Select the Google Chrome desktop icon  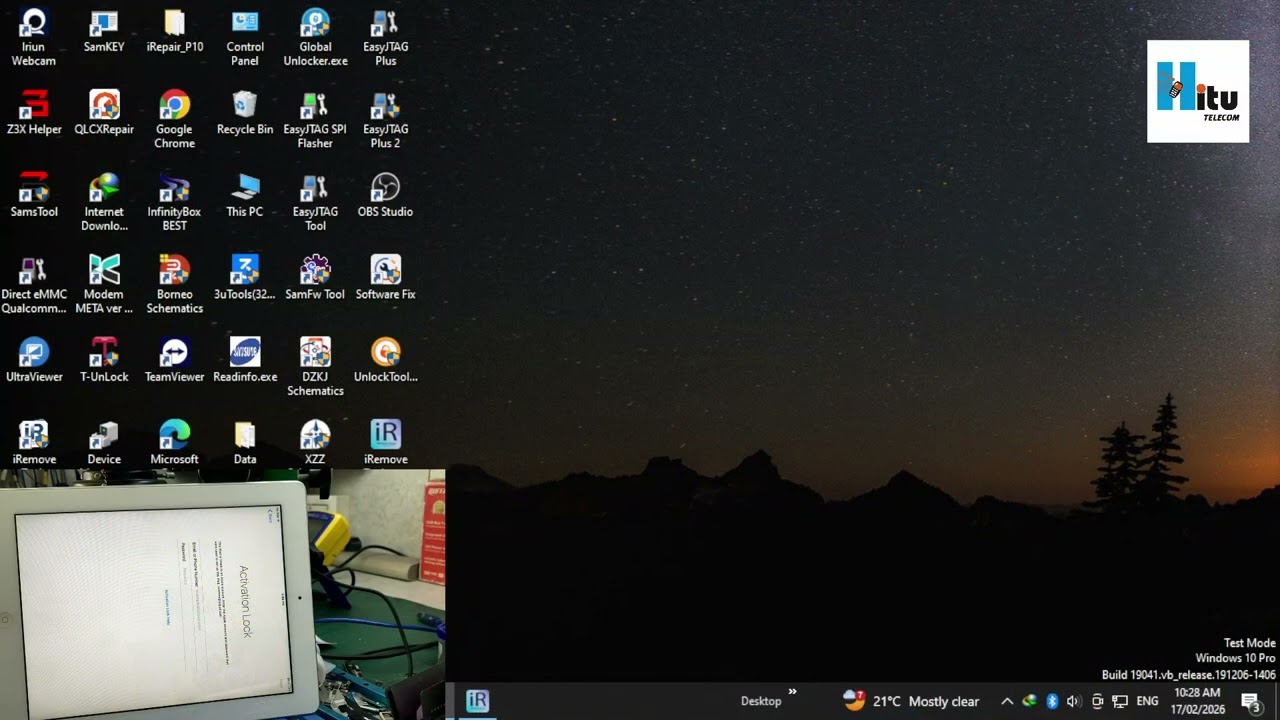point(174,120)
